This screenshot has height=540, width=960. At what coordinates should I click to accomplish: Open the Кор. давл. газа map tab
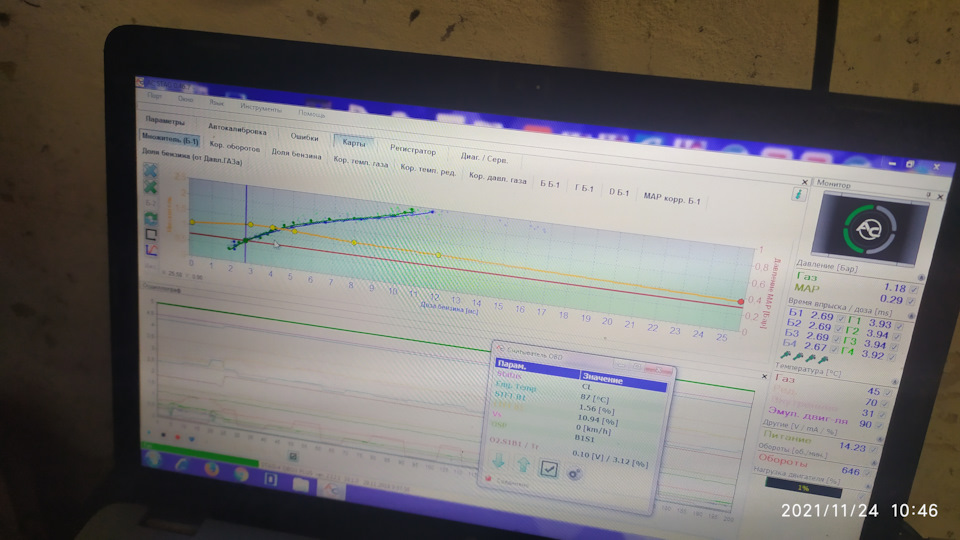click(x=498, y=178)
